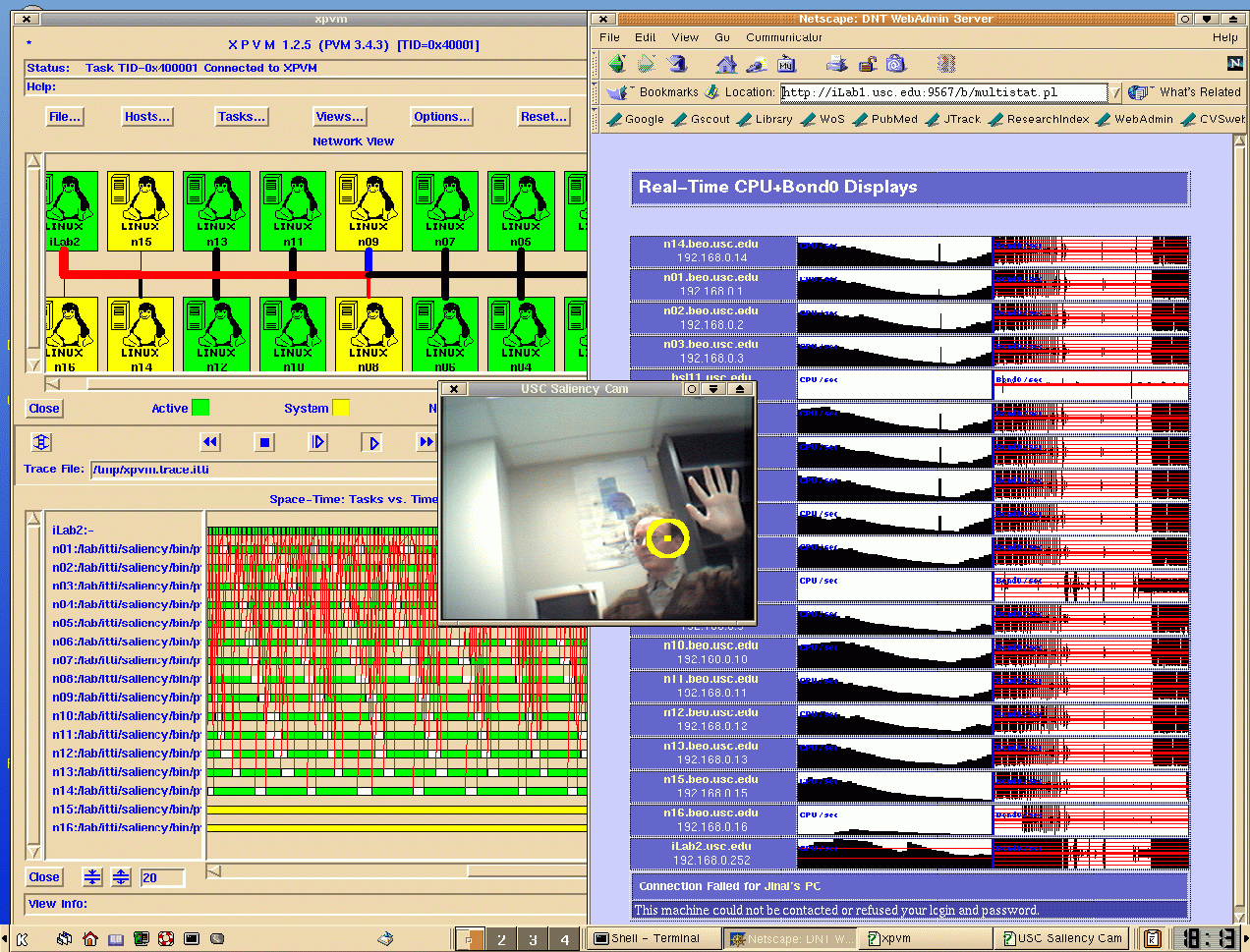This screenshot has width=1250, height=952.
Task: Open the Edit menu in Netscape
Action: pos(645,37)
